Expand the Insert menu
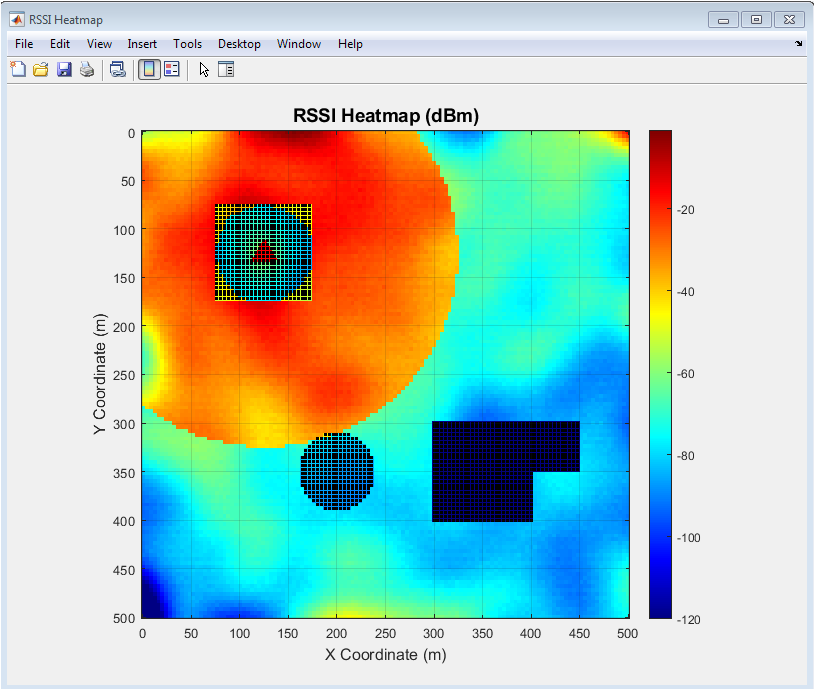The height and width of the screenshot is (690, 815). pyautogui.click(x=142, y=44)
